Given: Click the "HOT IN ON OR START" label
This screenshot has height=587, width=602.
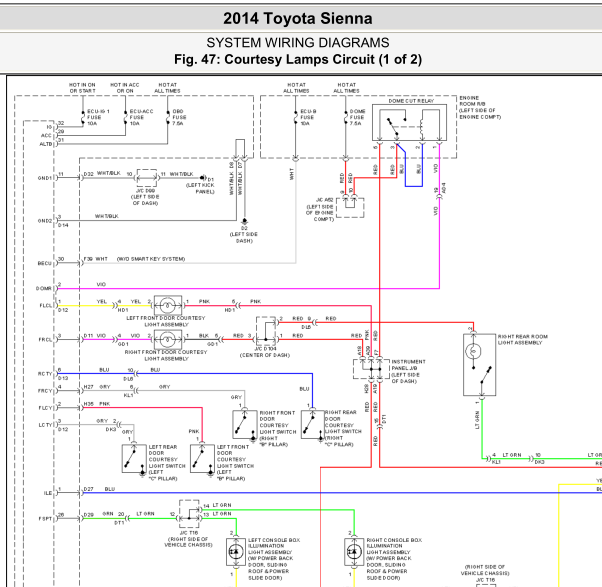Looking at the screenshot, I should (x=82, y=88).
